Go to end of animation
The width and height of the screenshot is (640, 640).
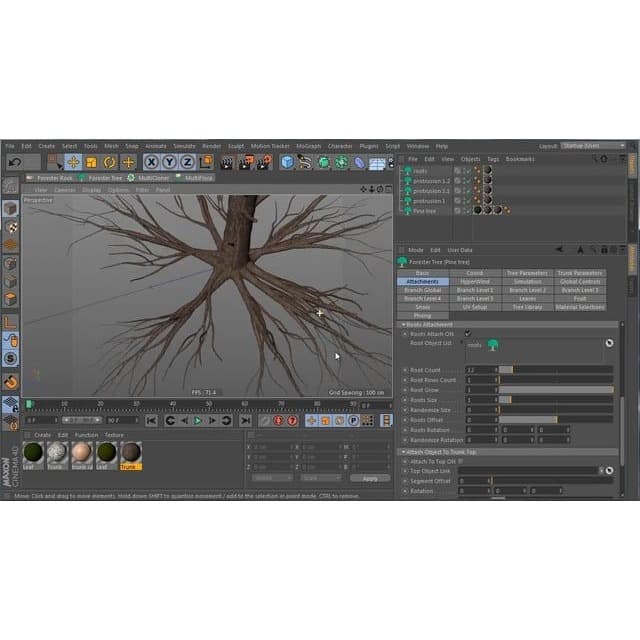pyautogui.click(x=245, y=420)
